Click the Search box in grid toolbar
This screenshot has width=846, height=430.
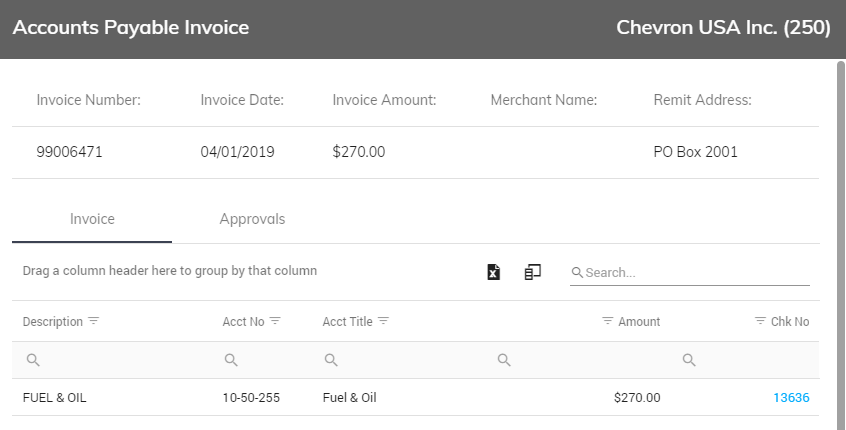[x=690, y=272]
